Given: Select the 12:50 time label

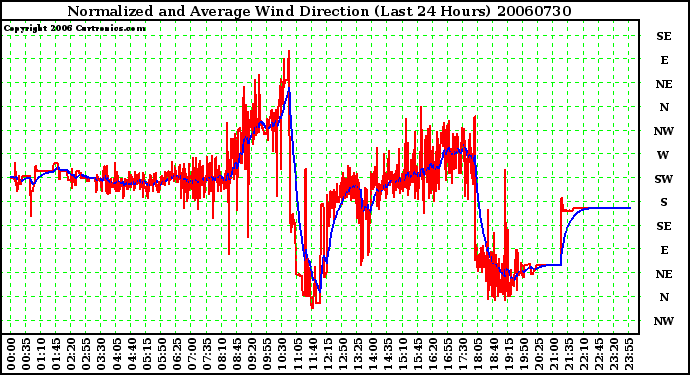Looking at the screenshot, I should coord(342,354).
